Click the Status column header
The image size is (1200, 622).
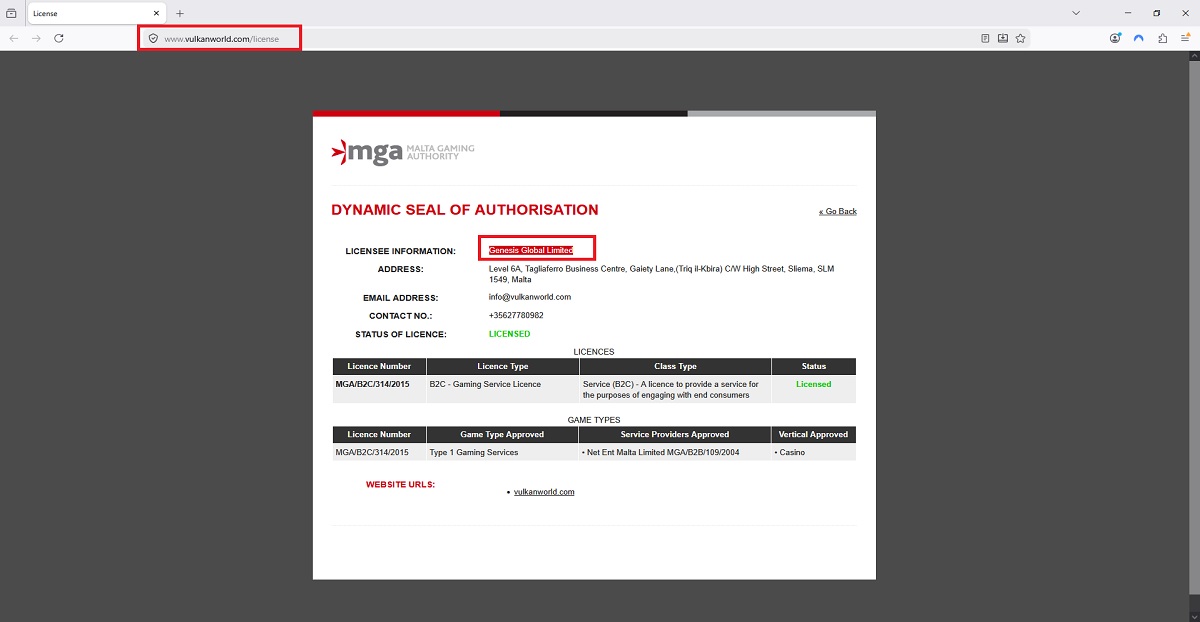pyautogui.click(x=814, y=366)
